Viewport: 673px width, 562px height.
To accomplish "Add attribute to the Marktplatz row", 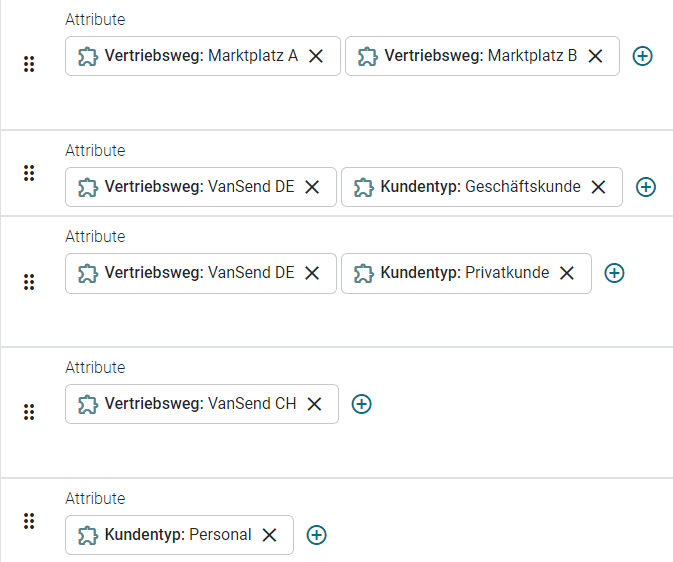I will [x=643, y=56].
